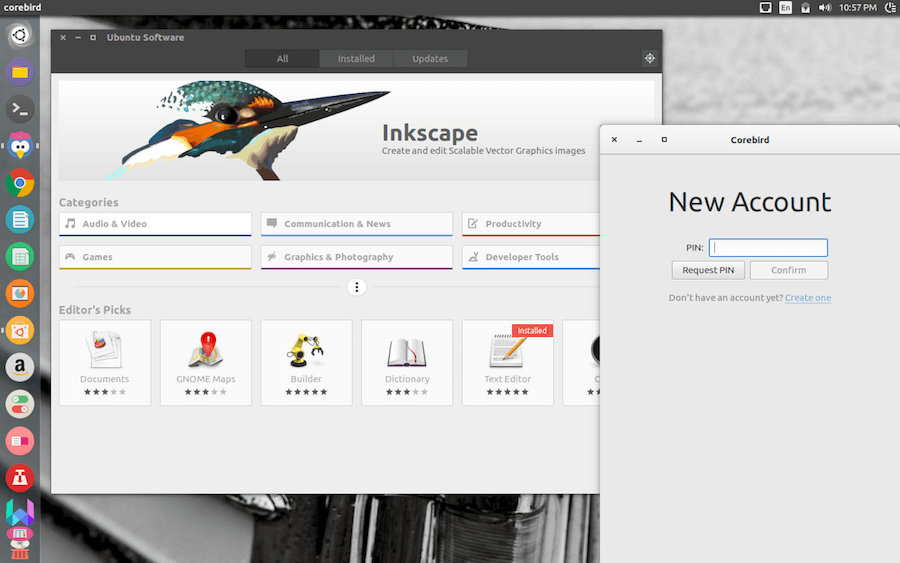
Task: Open the Dictionary app card
Action: click(x=407, y=363)
